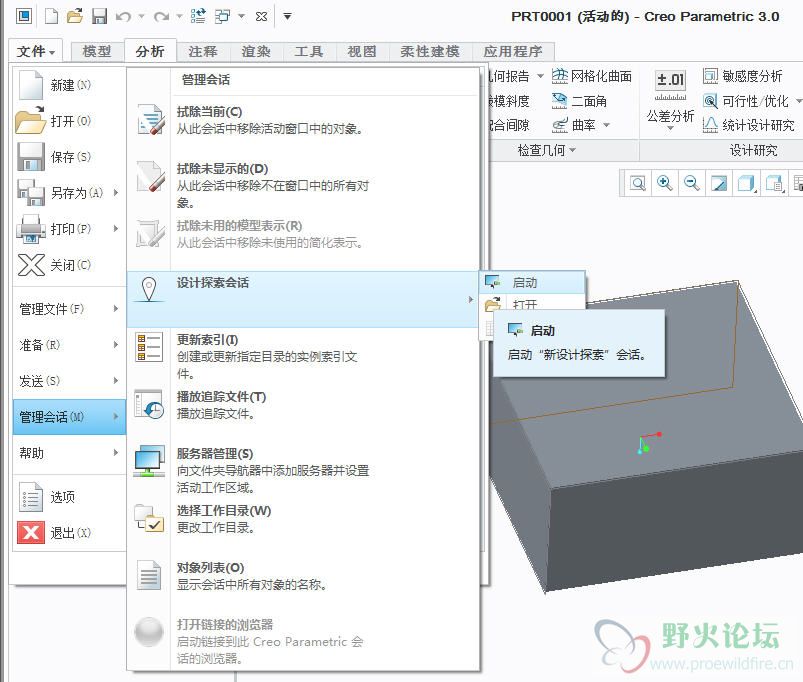This screenshot has width=803, height=682.
Task: Click the New file icon in quick access toolbar
Action: tap(51, 16)
